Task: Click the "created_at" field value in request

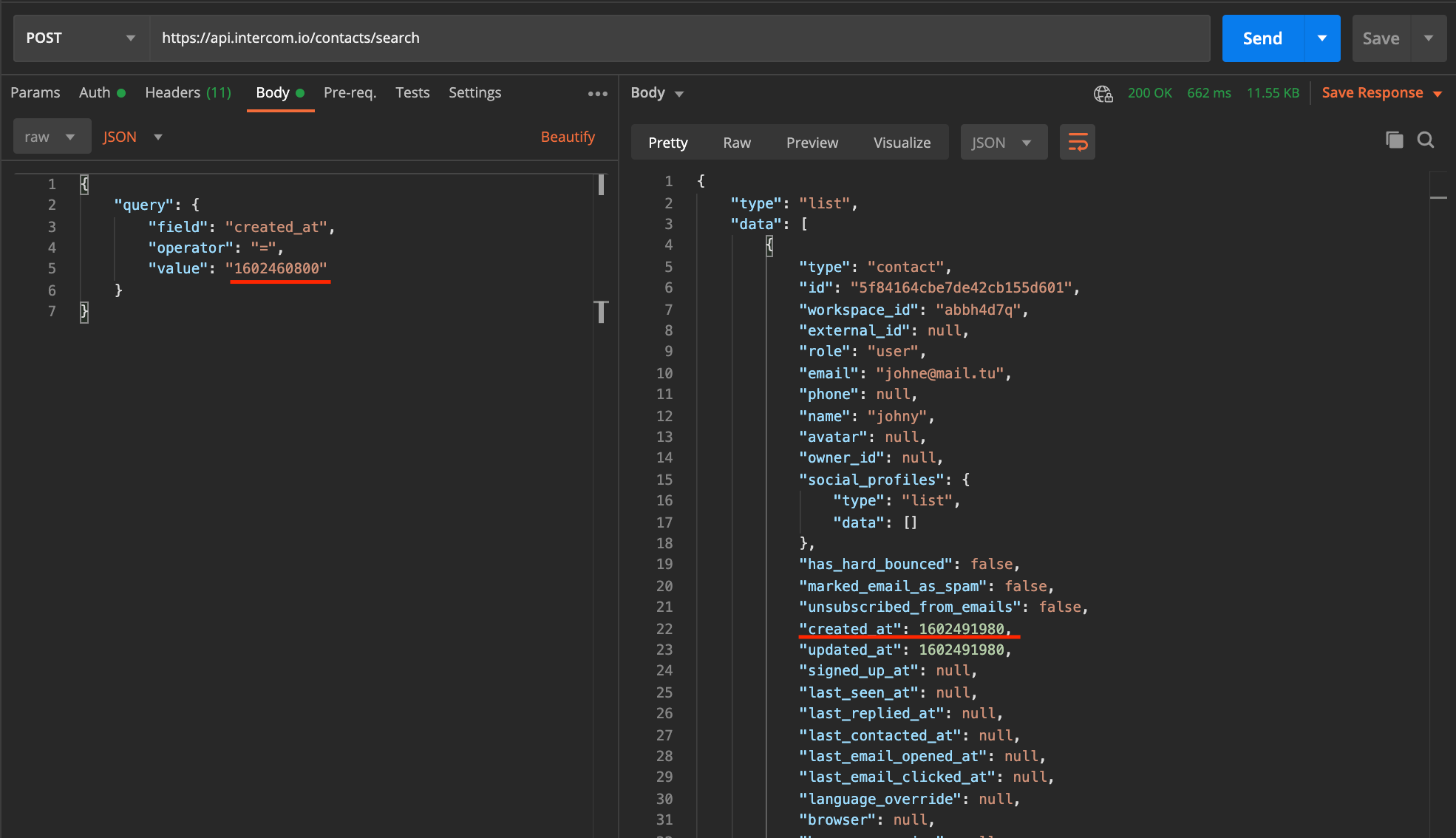Action: pos(276,228)
